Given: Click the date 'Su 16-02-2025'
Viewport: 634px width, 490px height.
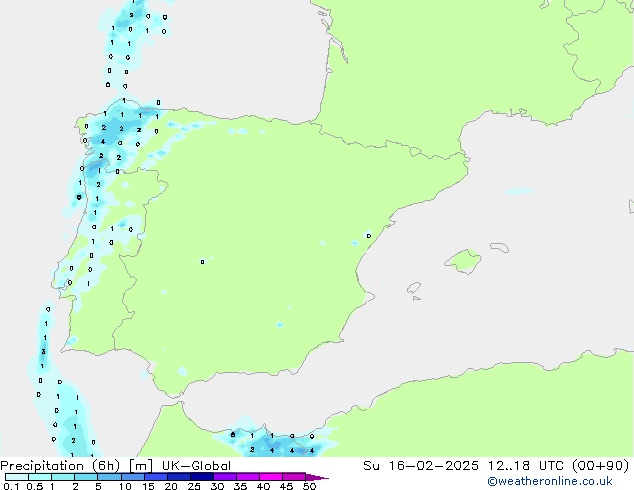Looking at the screenshot, I should click(x=421, y=466).
